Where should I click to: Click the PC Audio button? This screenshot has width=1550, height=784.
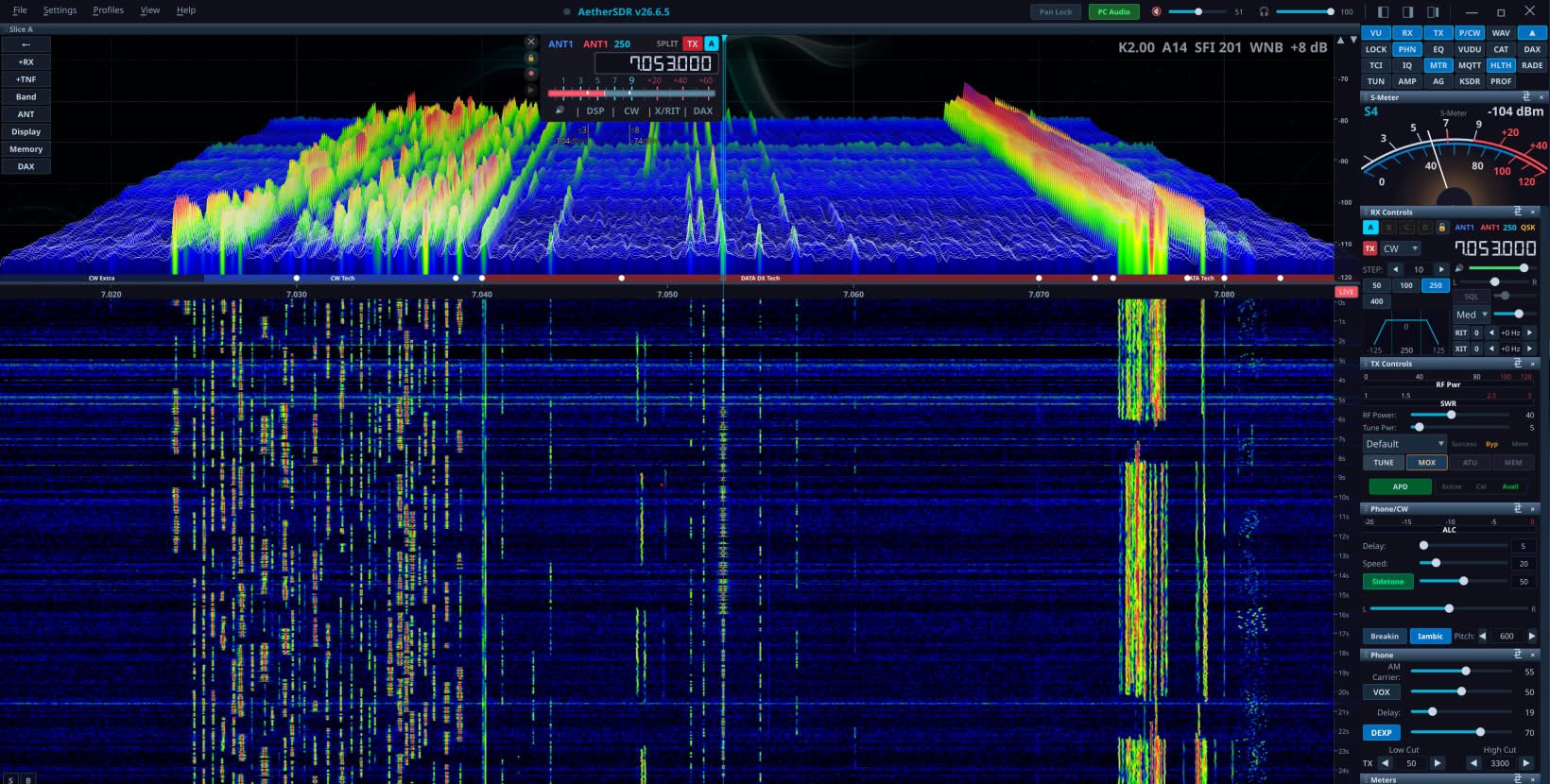(1113, 11)
